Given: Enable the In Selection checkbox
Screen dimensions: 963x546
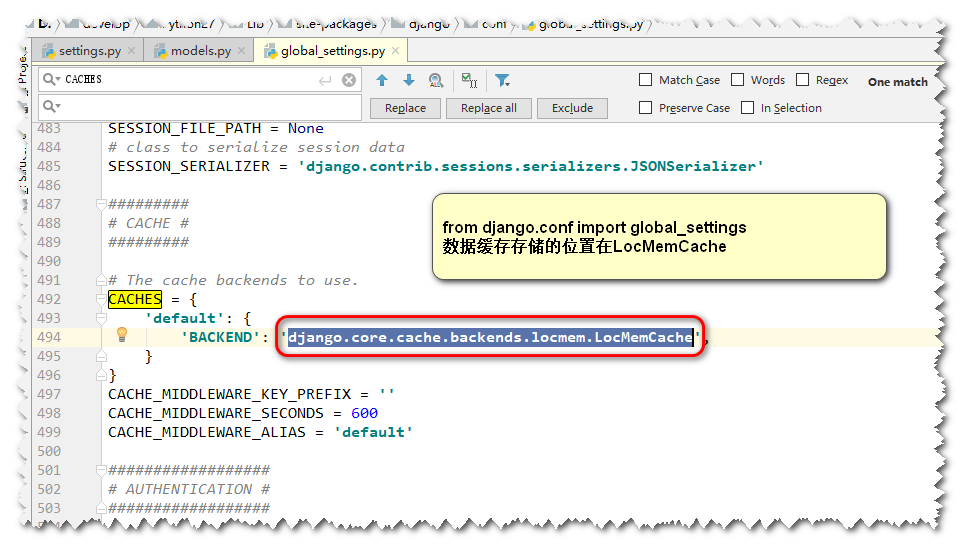Looking at the screenshot, I should click(747, 108).
